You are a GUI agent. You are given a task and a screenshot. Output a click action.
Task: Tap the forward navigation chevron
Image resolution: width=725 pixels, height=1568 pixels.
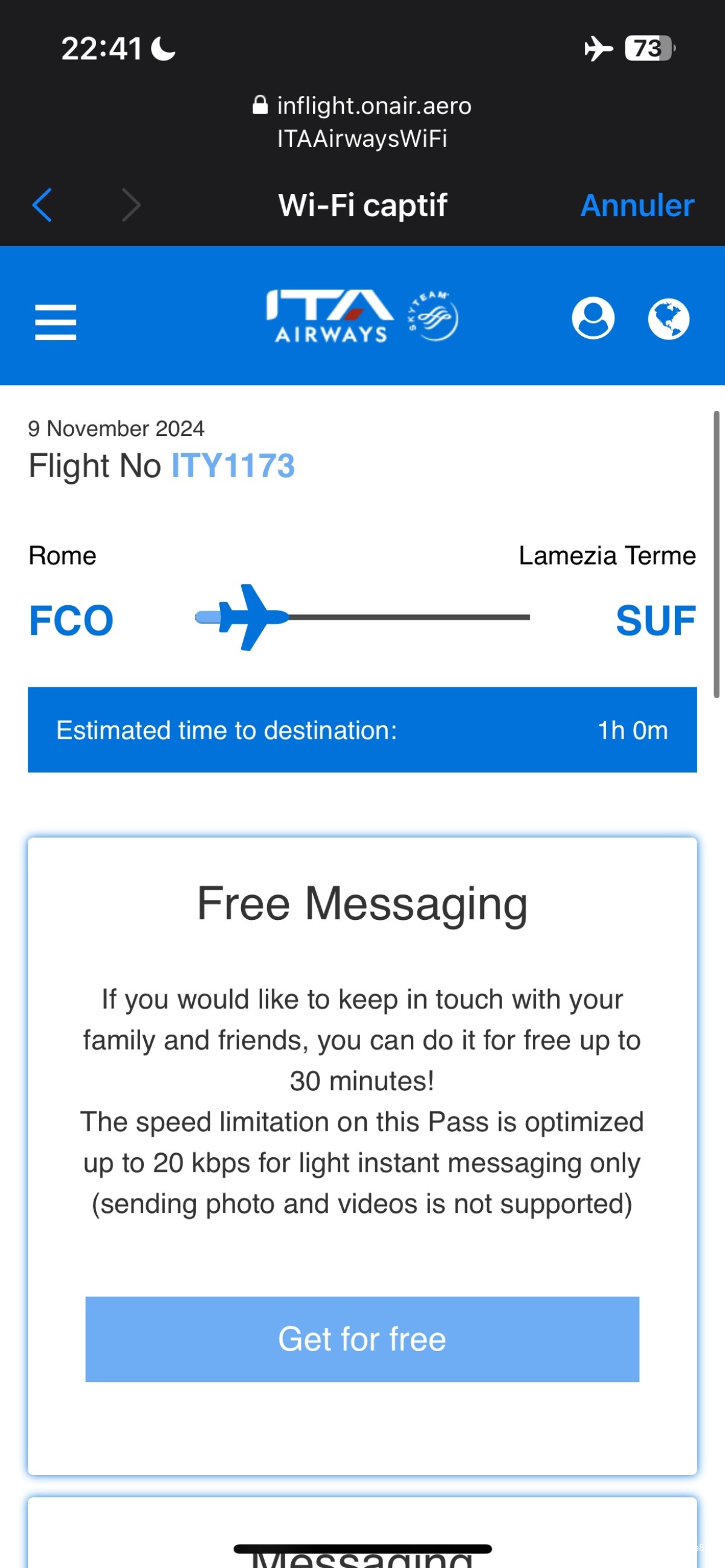[131, 205]
